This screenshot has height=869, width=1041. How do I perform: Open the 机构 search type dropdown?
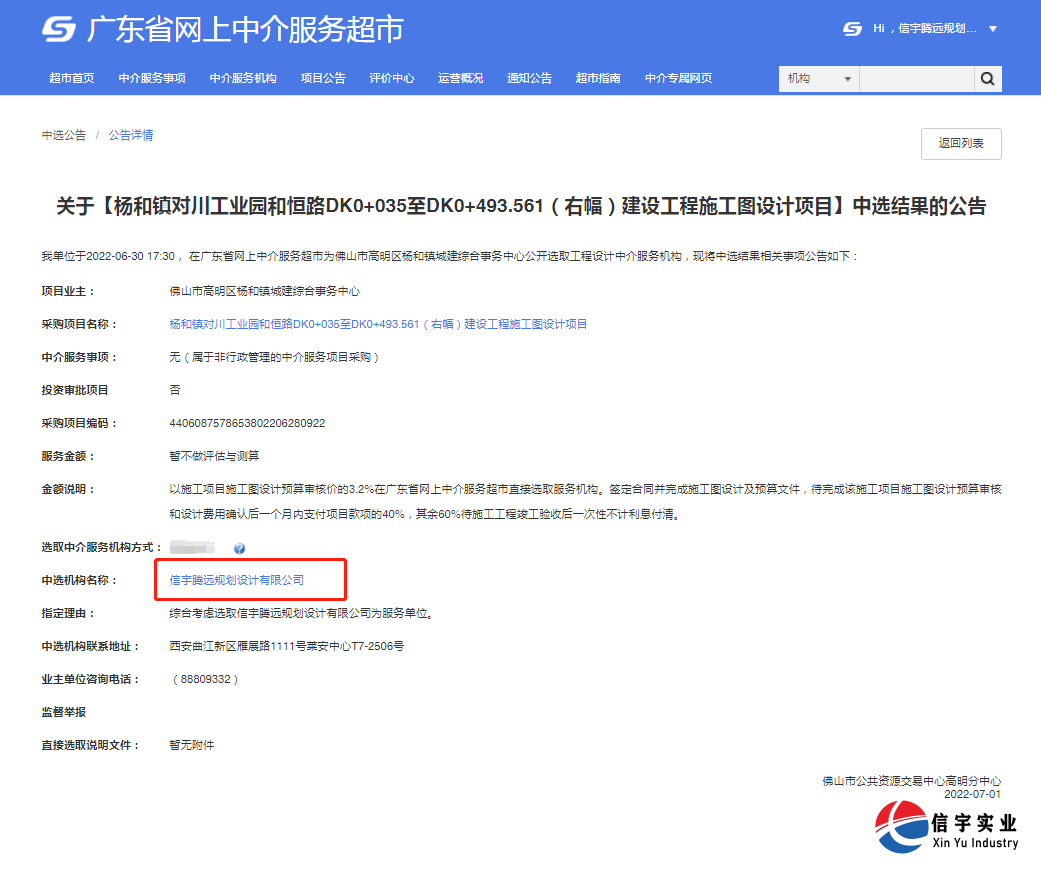817,78
